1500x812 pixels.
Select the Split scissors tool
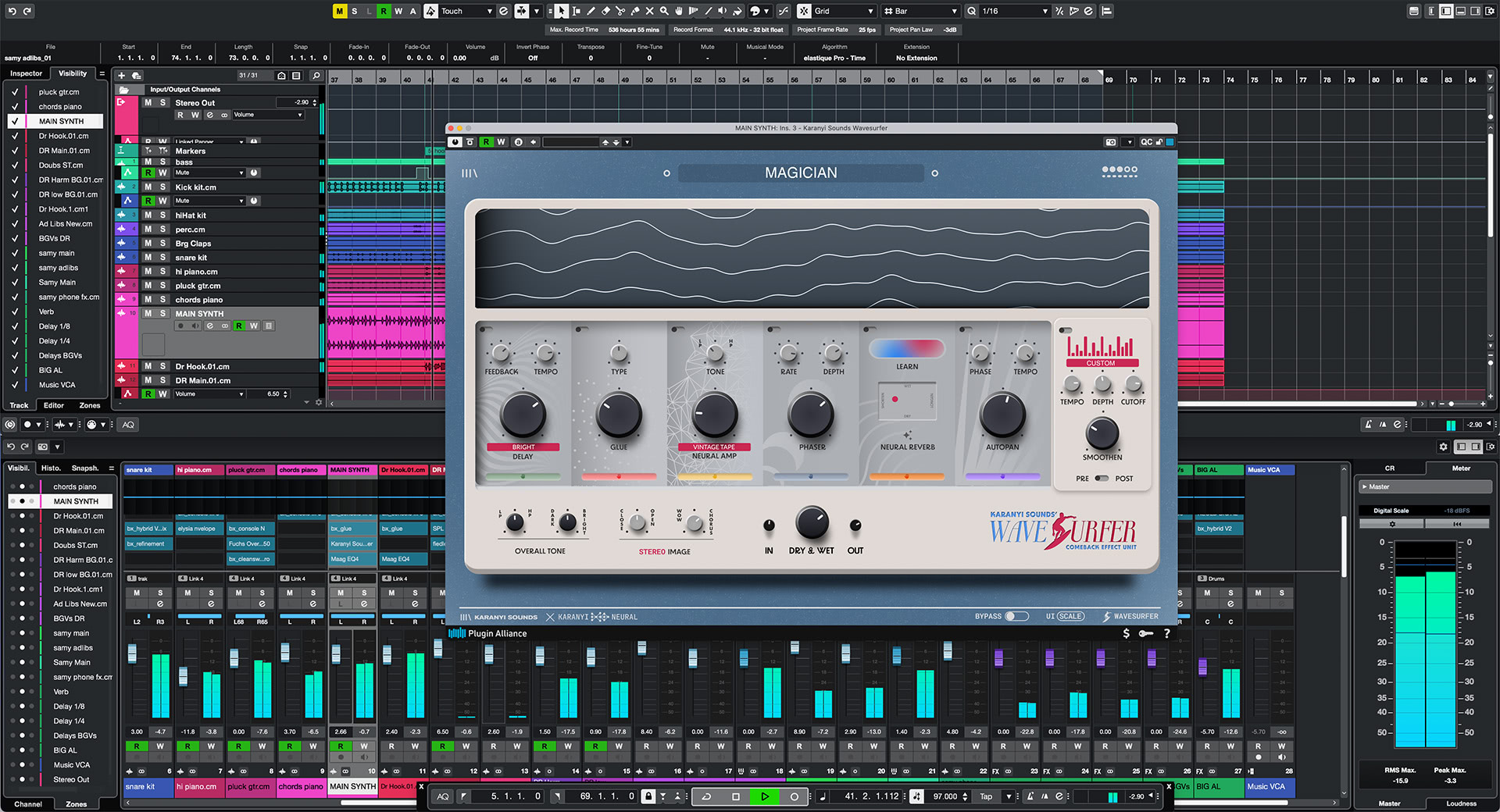tap(620, 11)
